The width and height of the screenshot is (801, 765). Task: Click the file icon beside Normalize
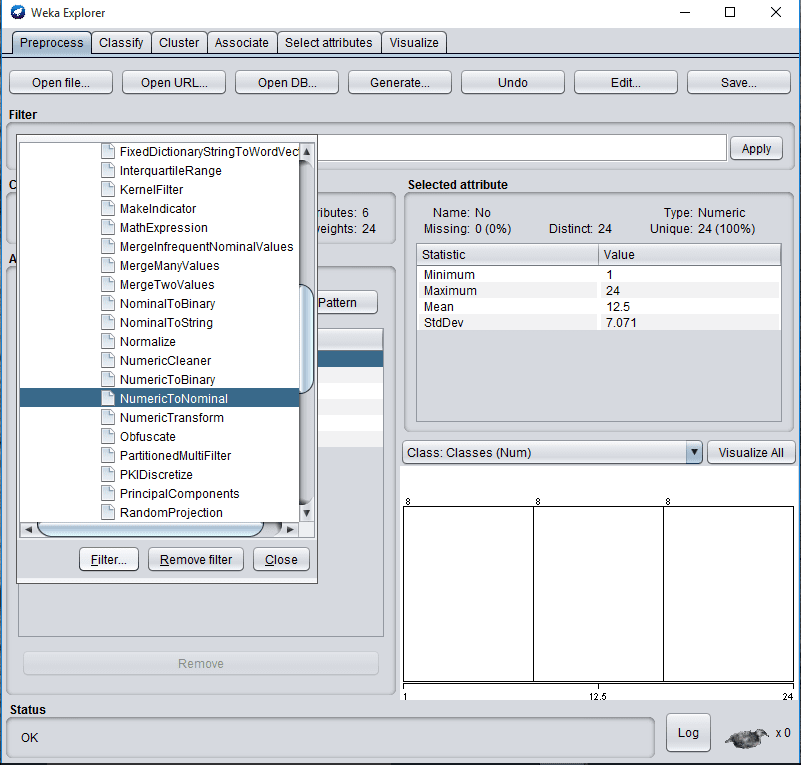[x=108, y=342]
